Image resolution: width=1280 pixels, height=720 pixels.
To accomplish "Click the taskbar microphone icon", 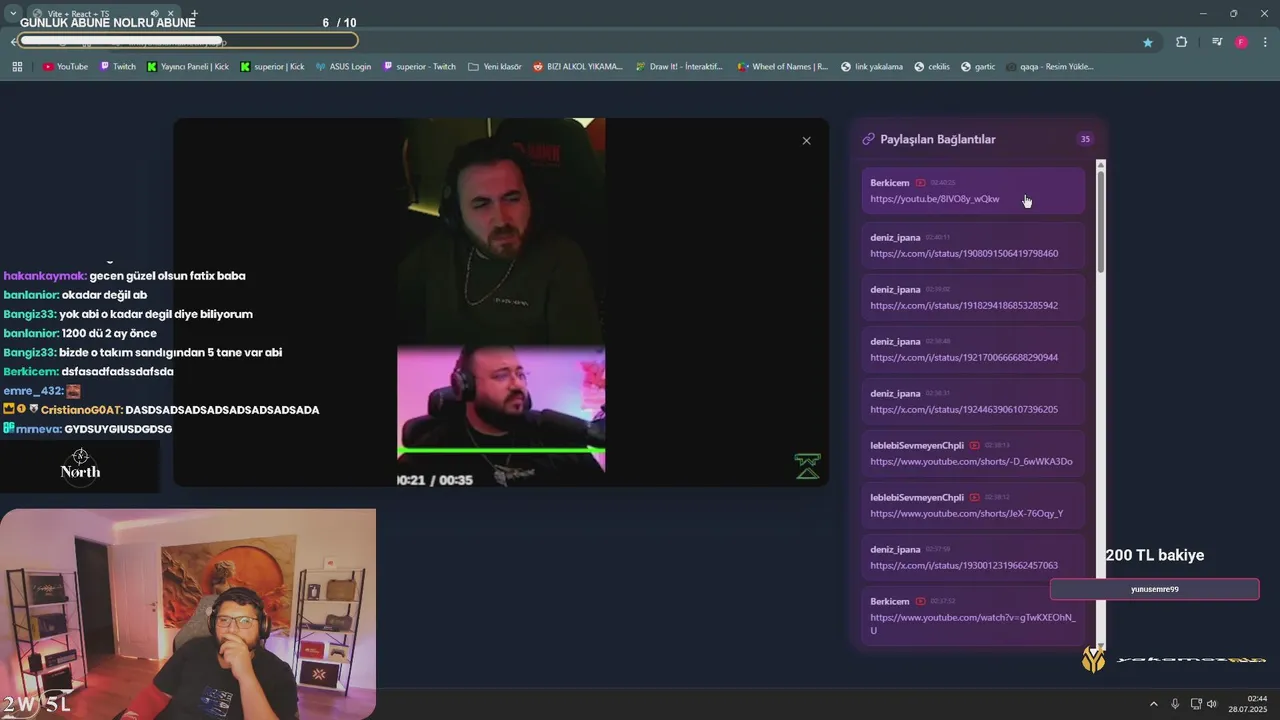I will 1175,704.
